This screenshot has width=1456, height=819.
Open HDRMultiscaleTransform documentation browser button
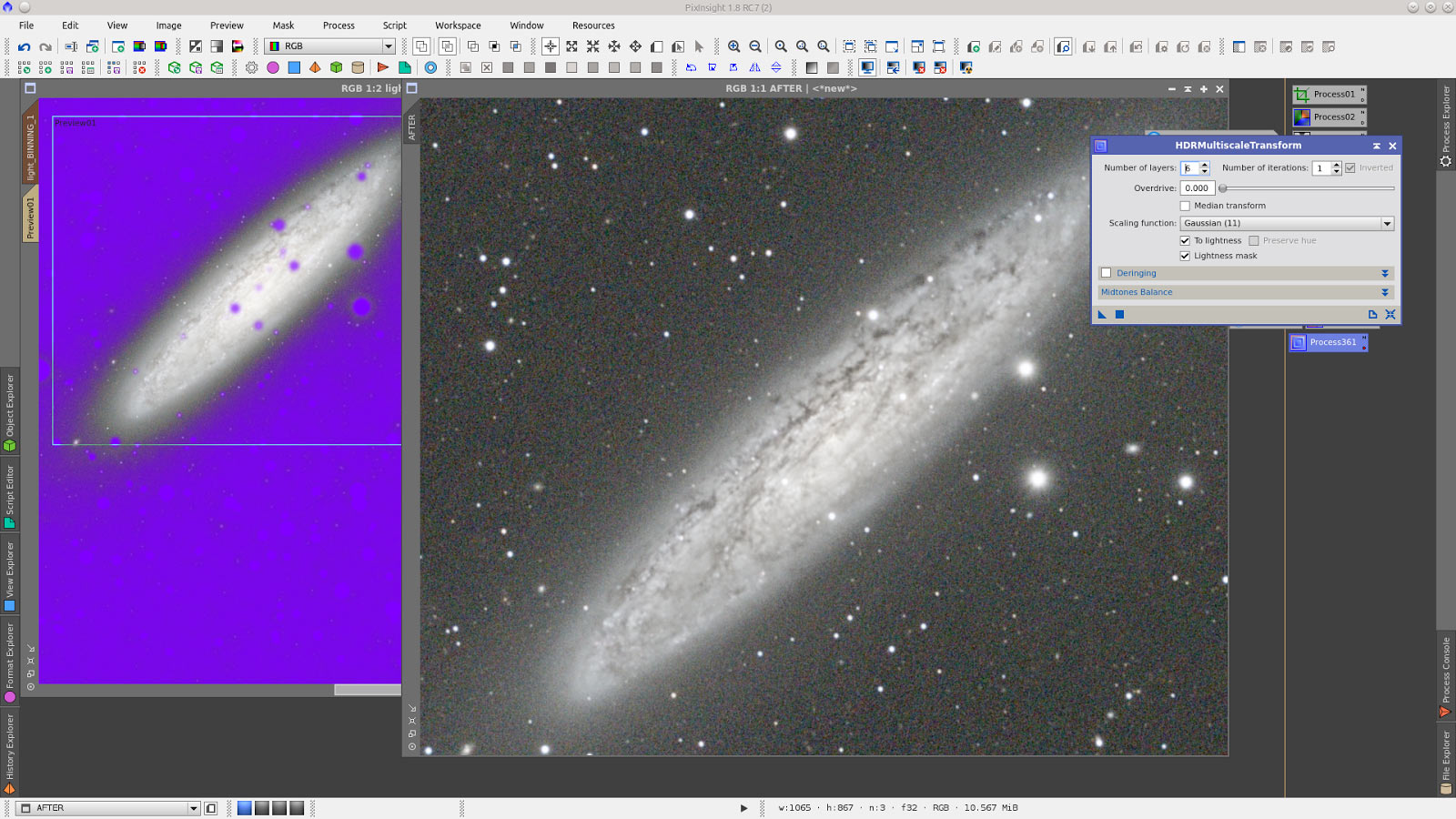click(1372, 314)
